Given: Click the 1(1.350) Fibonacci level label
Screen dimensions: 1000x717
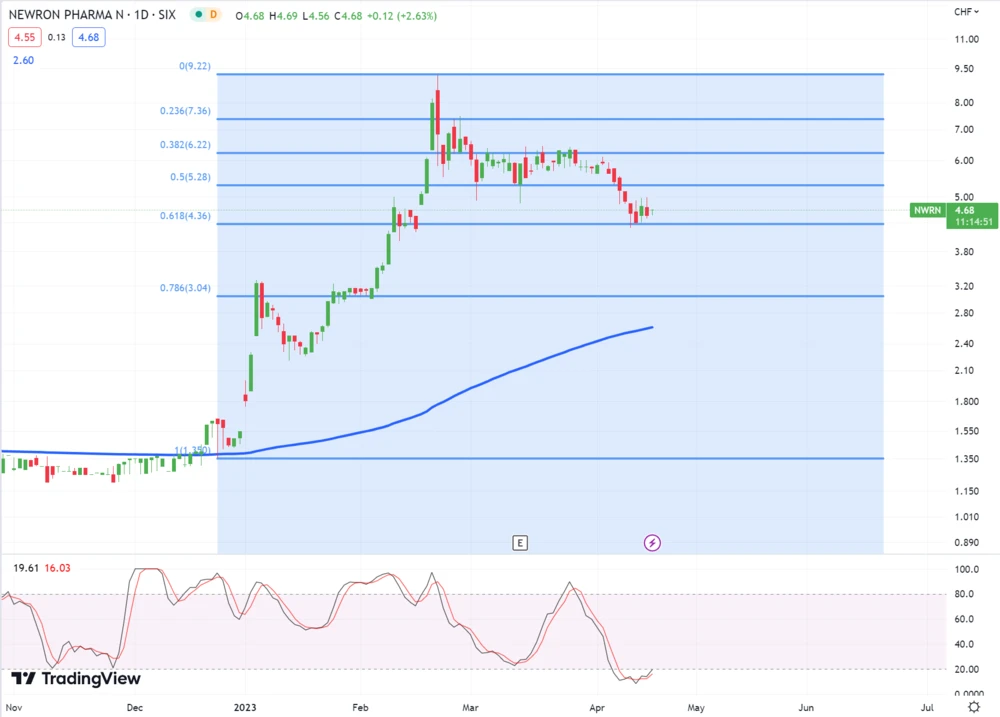Looking at the screenshot, I should click(x=192, y=450).
